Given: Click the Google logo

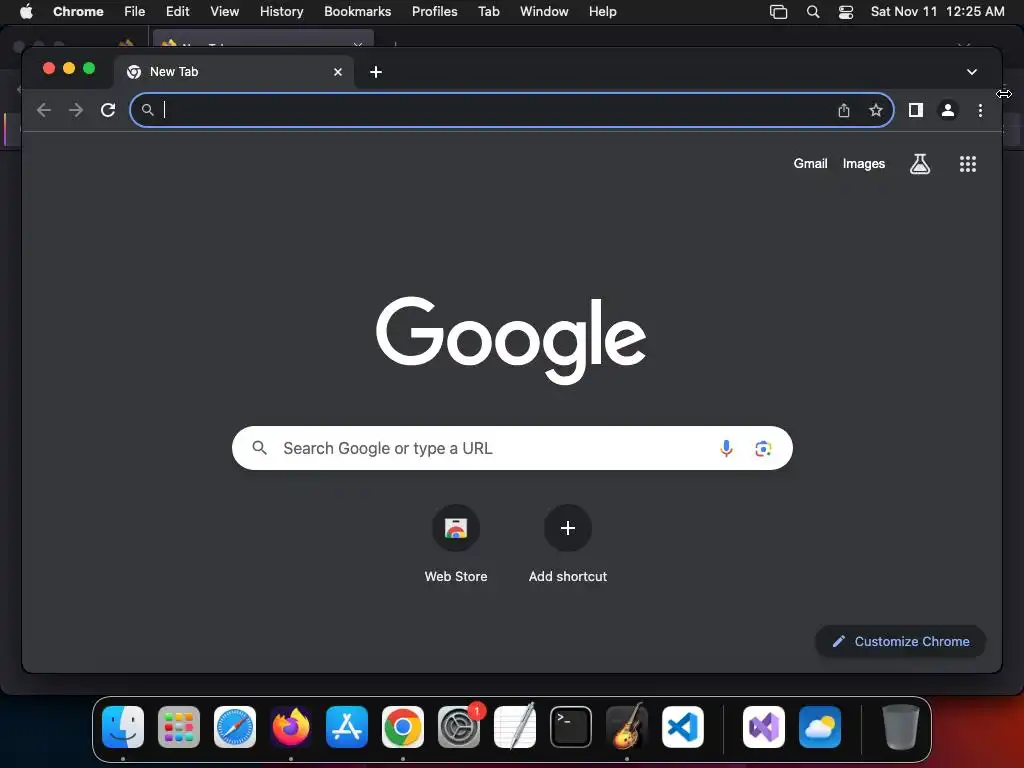Looking at the screenshot, I should pyautogui.click(x=511, y=340).
